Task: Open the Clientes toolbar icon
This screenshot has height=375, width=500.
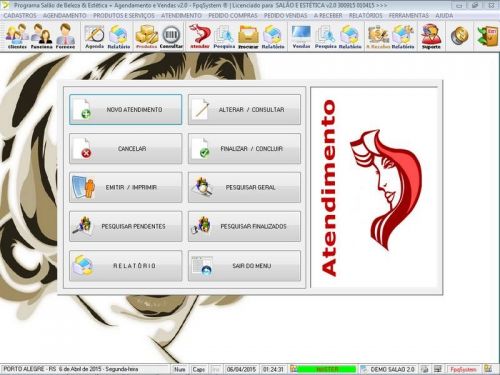Action: pyautogui.click(x=17, y=37)
